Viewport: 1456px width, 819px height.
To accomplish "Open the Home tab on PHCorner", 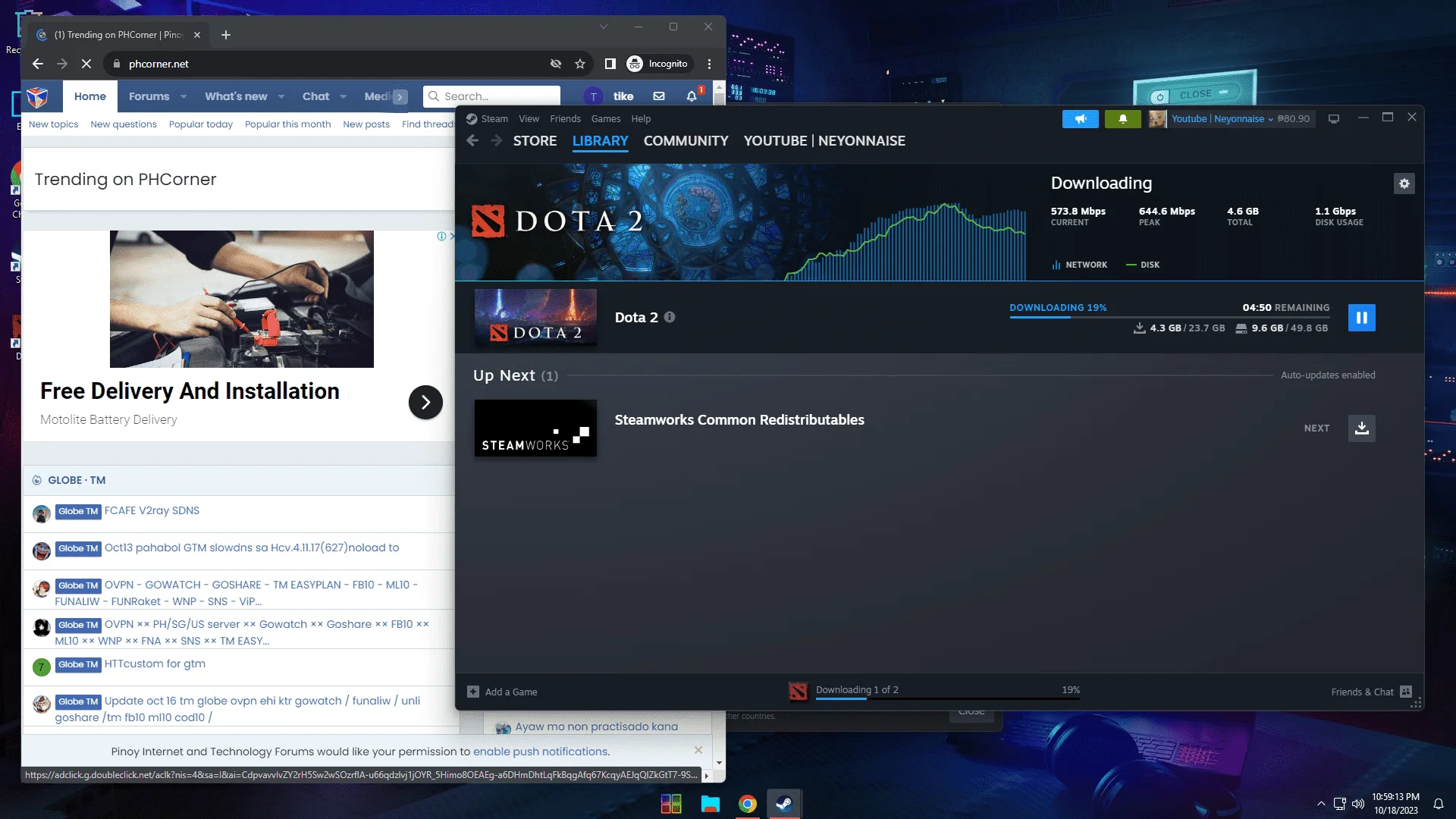I will 90,96.
